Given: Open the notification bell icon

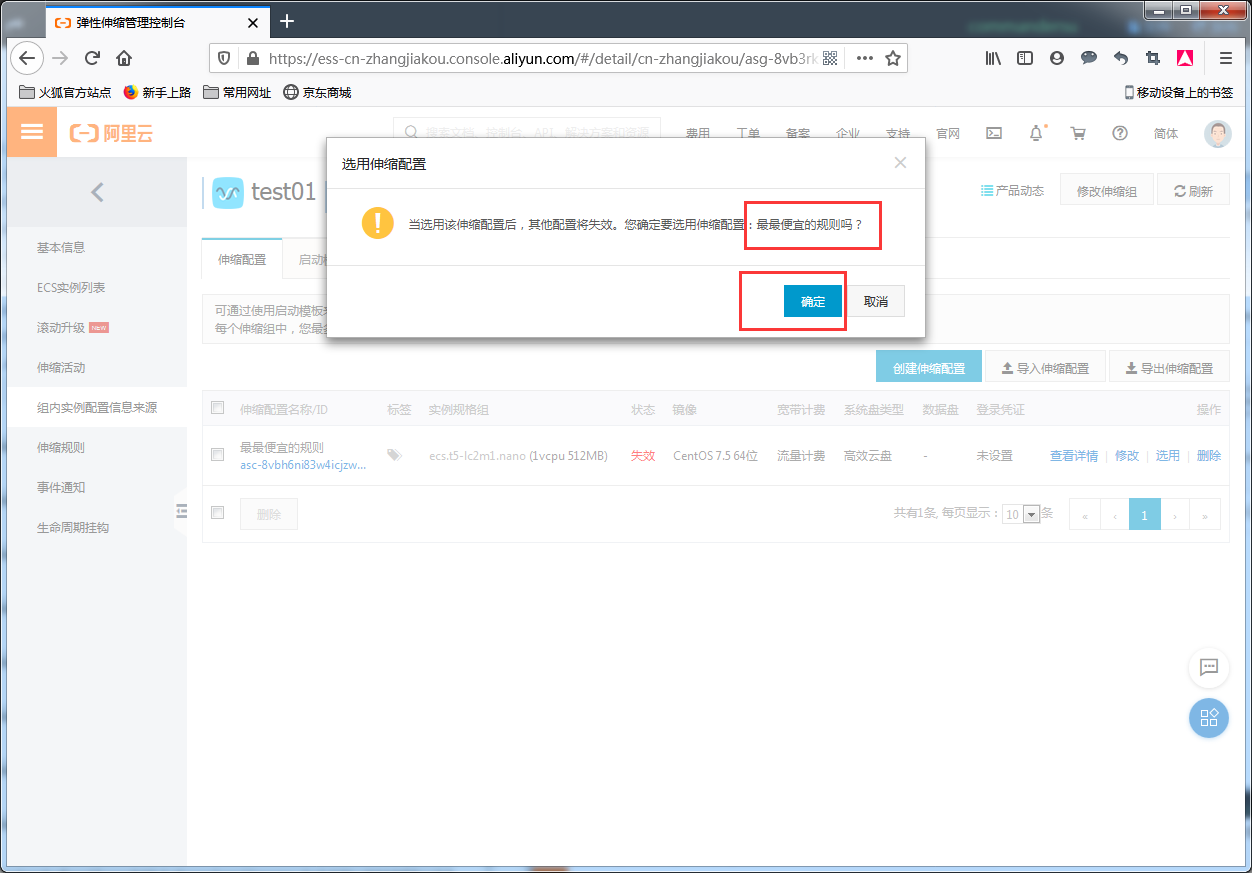Looking at the screenshot, I should pyautogui.click(x=1036, y=133).
